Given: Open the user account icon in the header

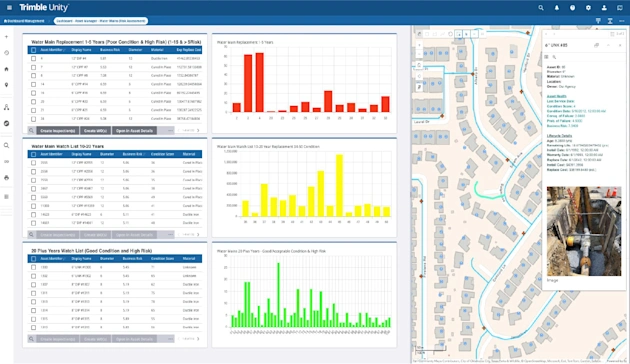Looking at the screenshot, I should [x=604, y=8].
